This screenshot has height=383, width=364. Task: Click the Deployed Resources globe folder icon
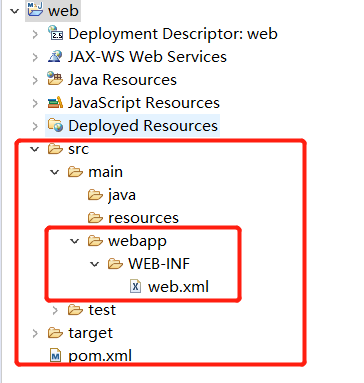tap(55, 125)
